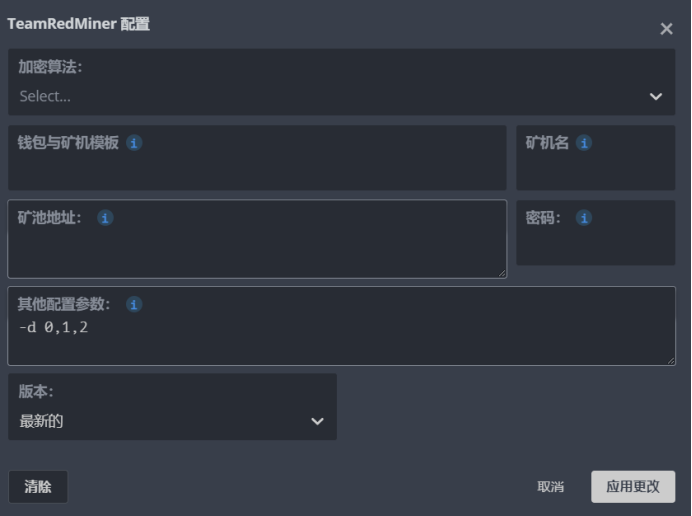Viewport: 692px width, 516px height.
Task: Expand the 加密算法 chevron arrow
Action: pyautogui.click(x=656, y=97)
